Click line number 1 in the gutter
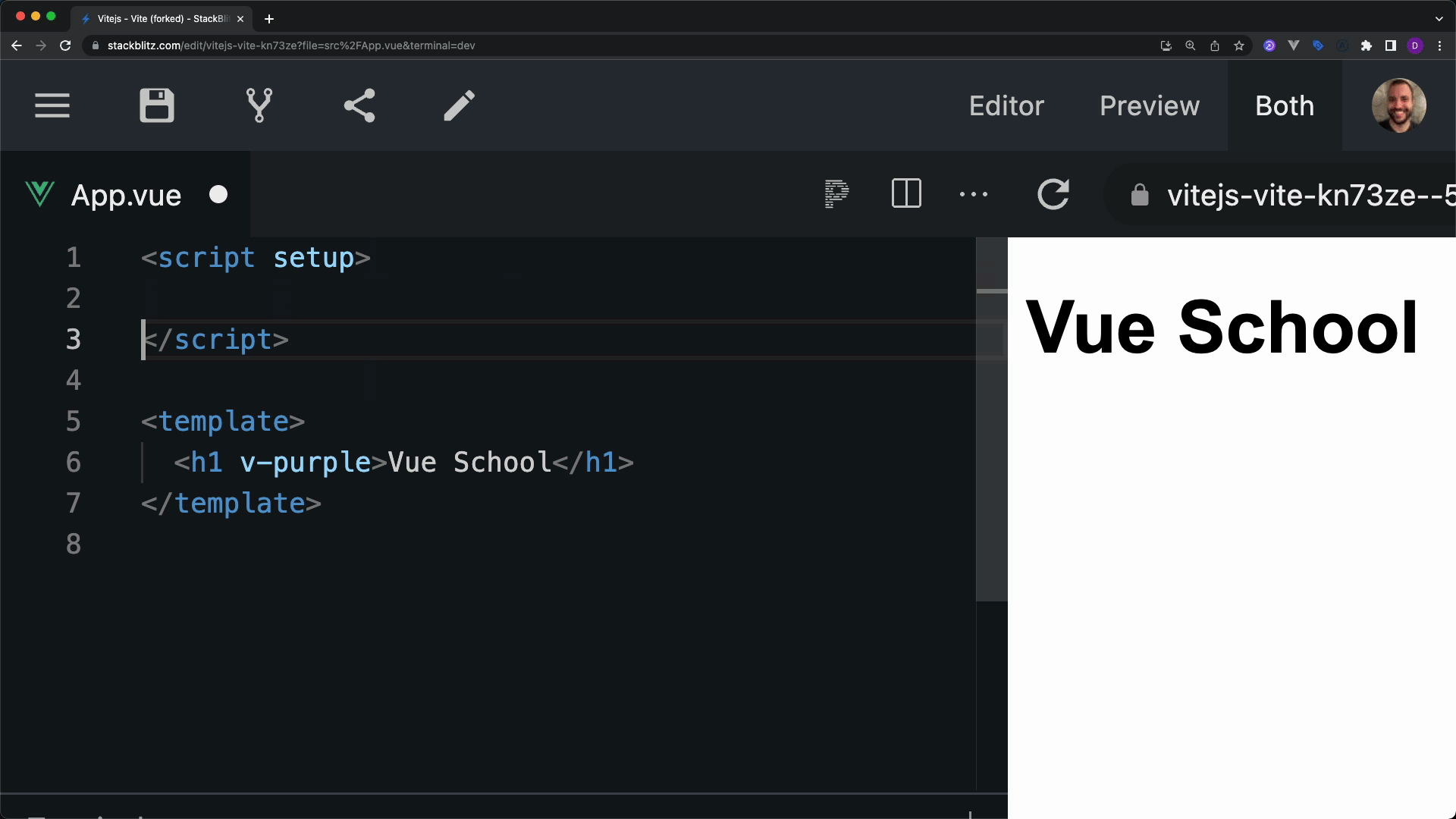This screenshot has height=819, width=1456. (x=74, y=258)
